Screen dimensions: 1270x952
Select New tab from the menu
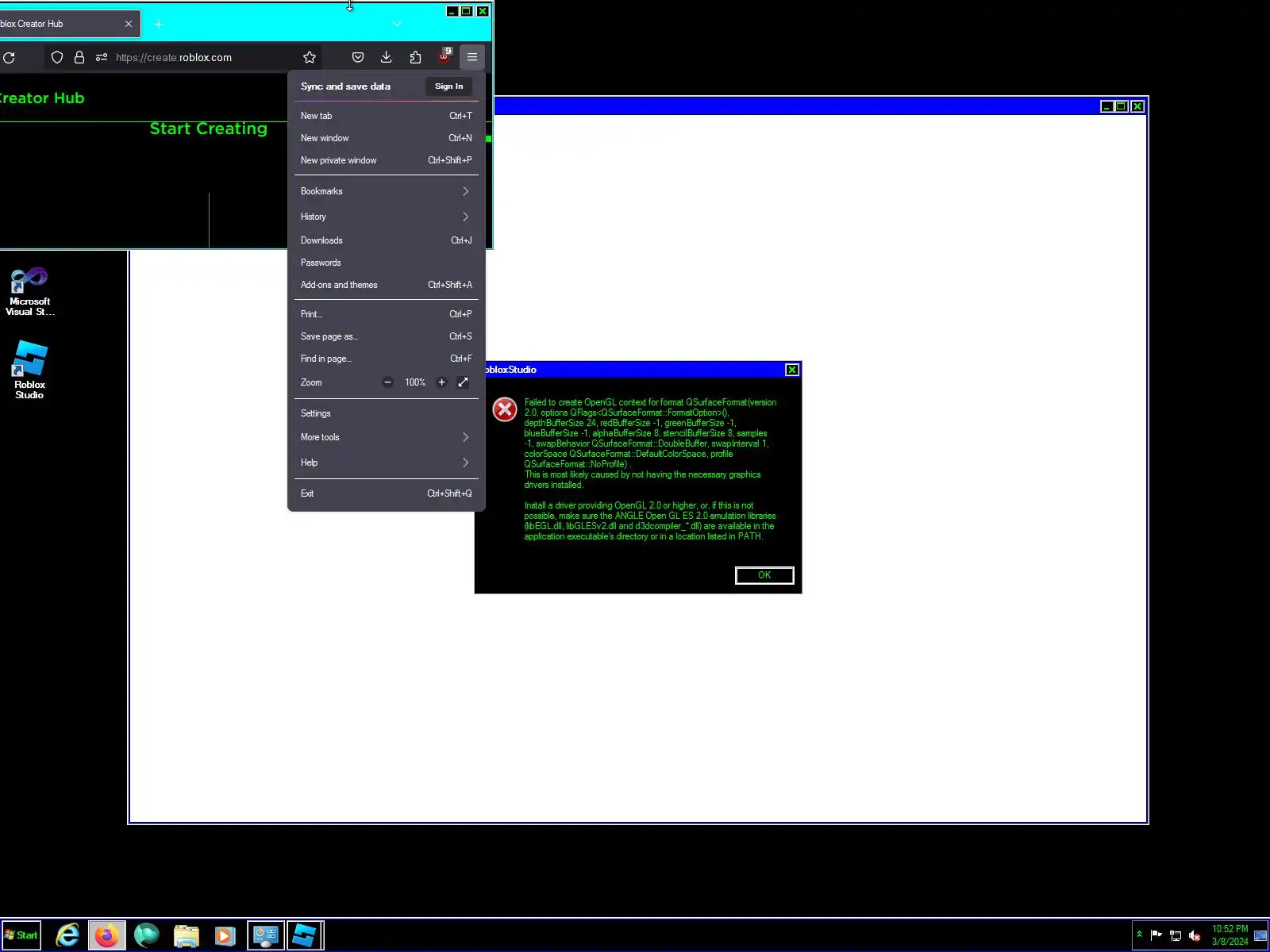(x=387, y=116)
